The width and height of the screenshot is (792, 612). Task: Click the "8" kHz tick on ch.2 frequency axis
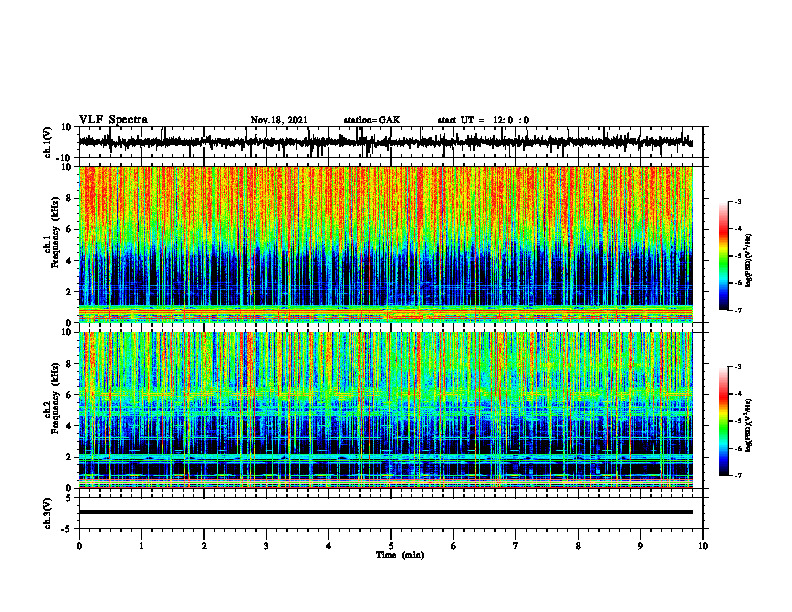69,364
